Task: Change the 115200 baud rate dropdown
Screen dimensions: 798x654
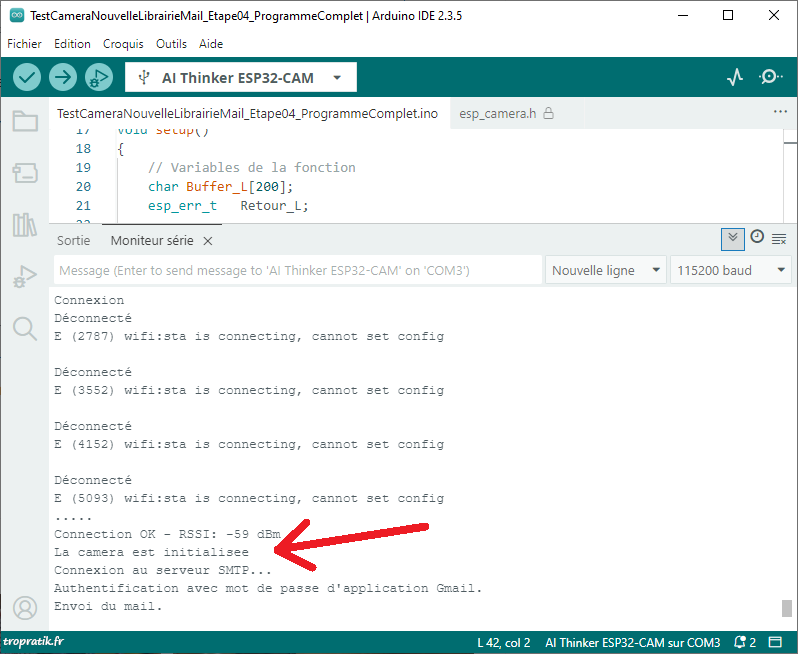Action: (x=731, y=270)
